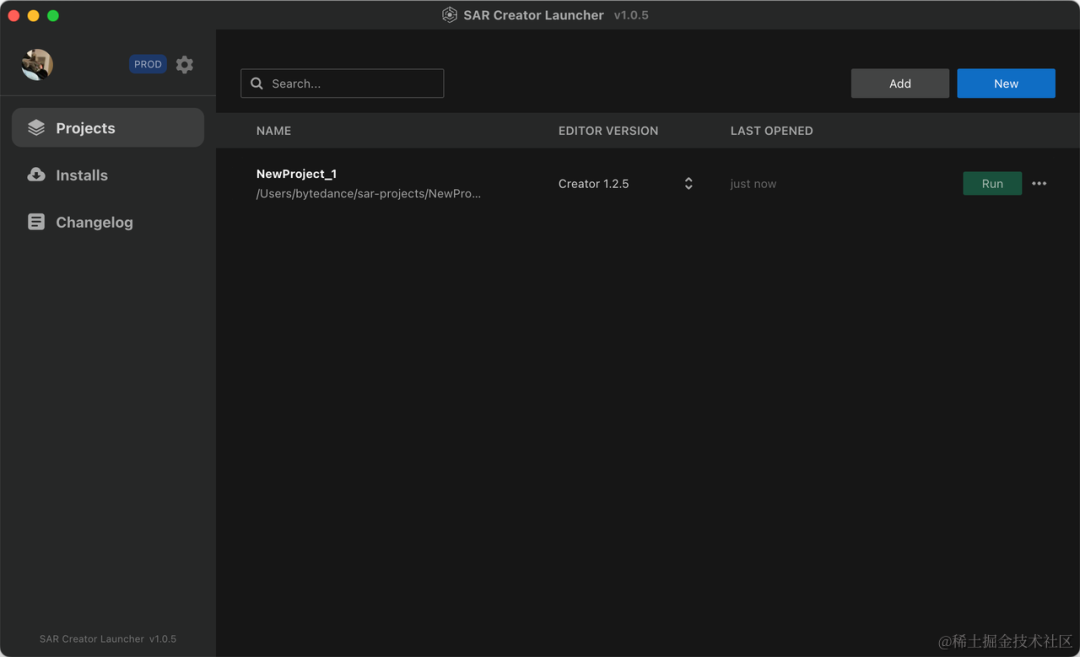Click the Installs cloud download icon
Image resolution: width=1080 pixels, height=657 pixels.
[x=36, y=175]
